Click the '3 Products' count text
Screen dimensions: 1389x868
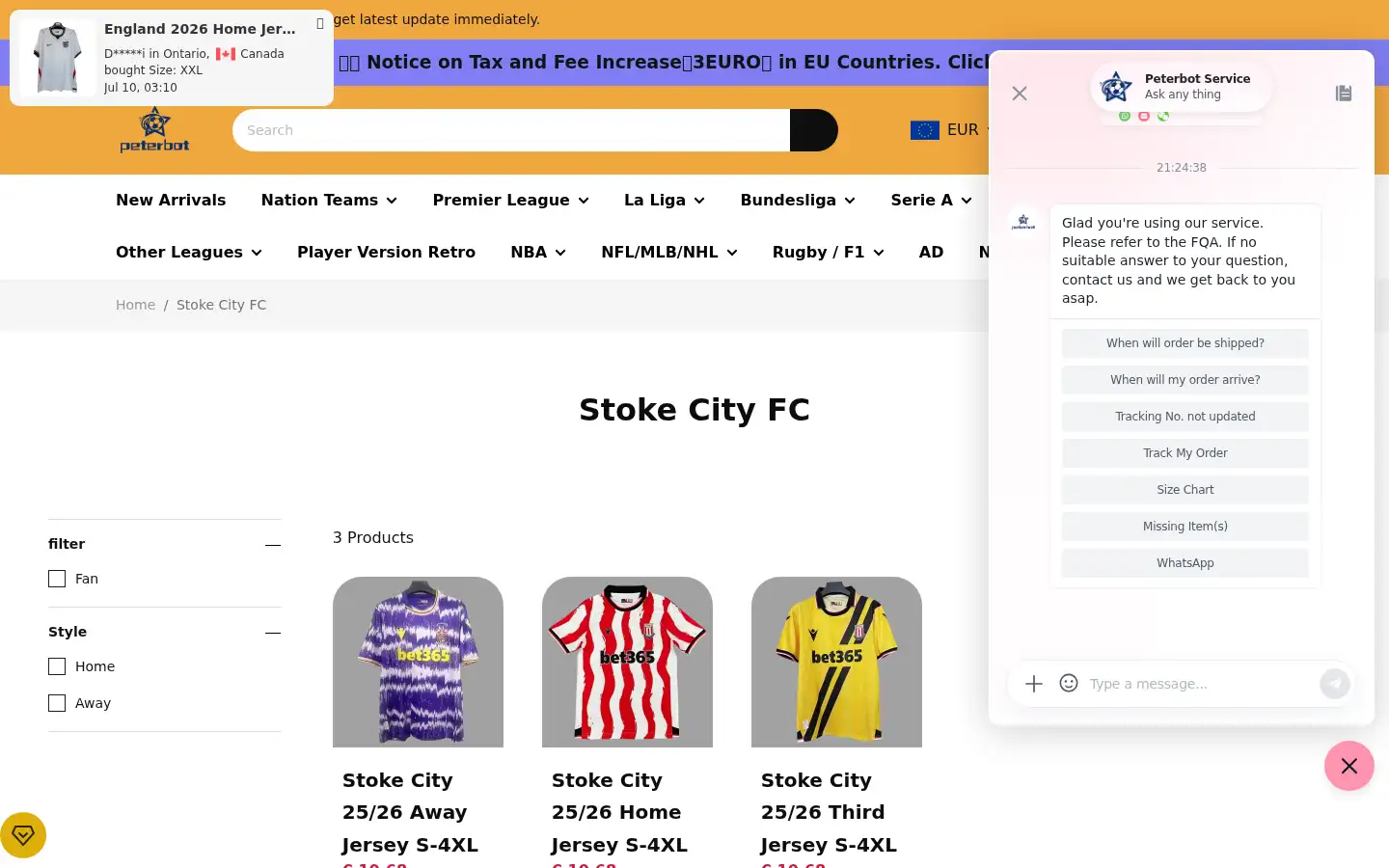point(373,538)
